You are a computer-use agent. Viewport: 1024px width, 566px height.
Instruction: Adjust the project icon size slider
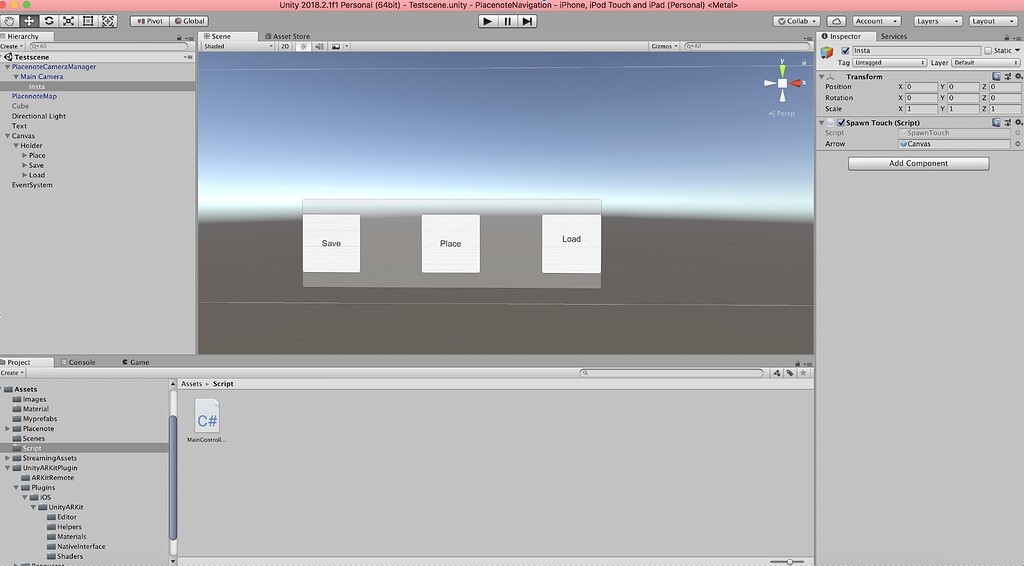point(787,561)
